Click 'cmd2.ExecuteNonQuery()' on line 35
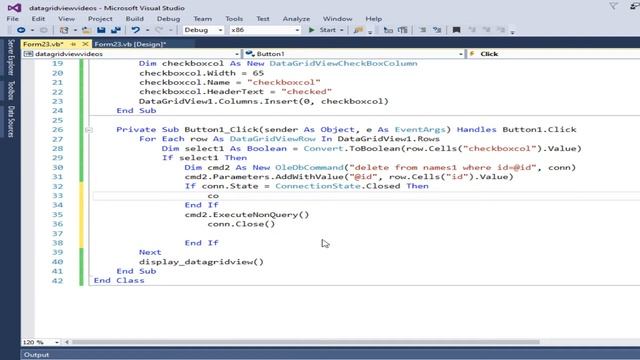This screenshot has width=640, height=360. click(x=247, y=215)
